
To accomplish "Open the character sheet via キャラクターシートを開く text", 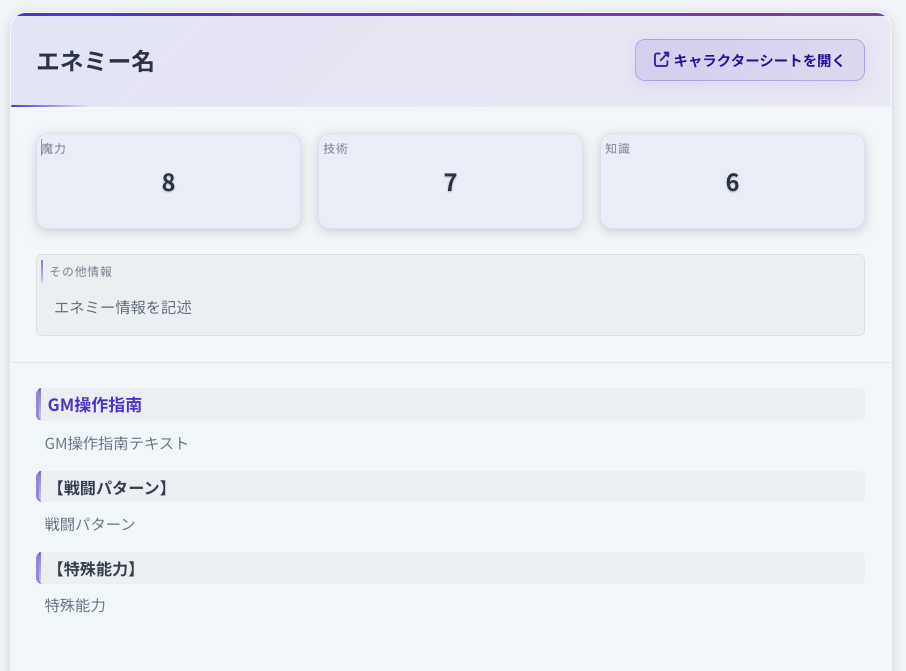I will coord(759,61).
